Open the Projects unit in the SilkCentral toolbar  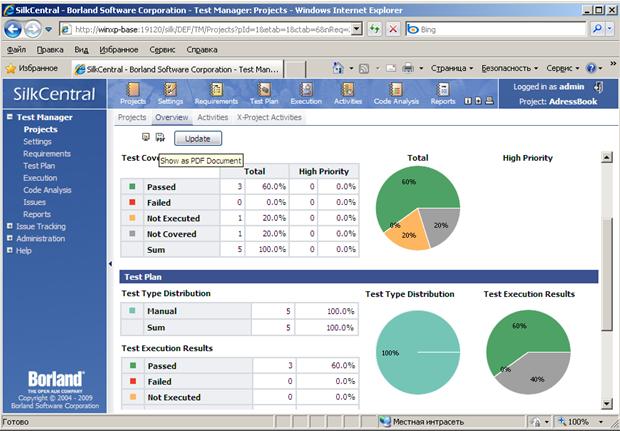tap(133, 94)
